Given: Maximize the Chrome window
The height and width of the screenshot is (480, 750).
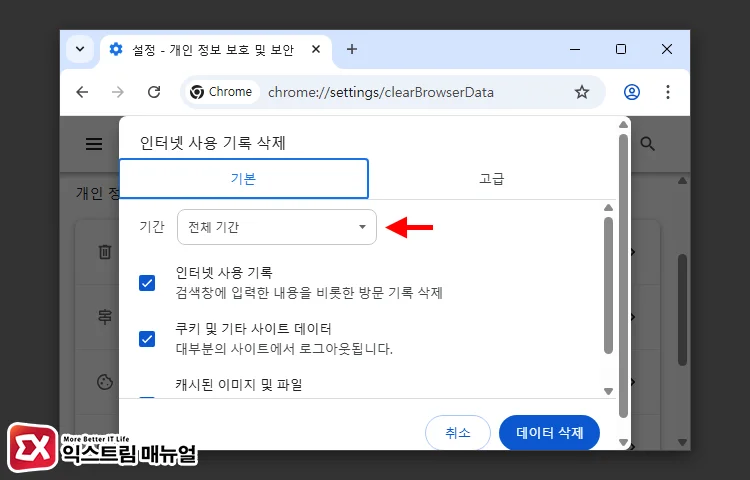Looking at the screenshot, I should click(621, 49).
